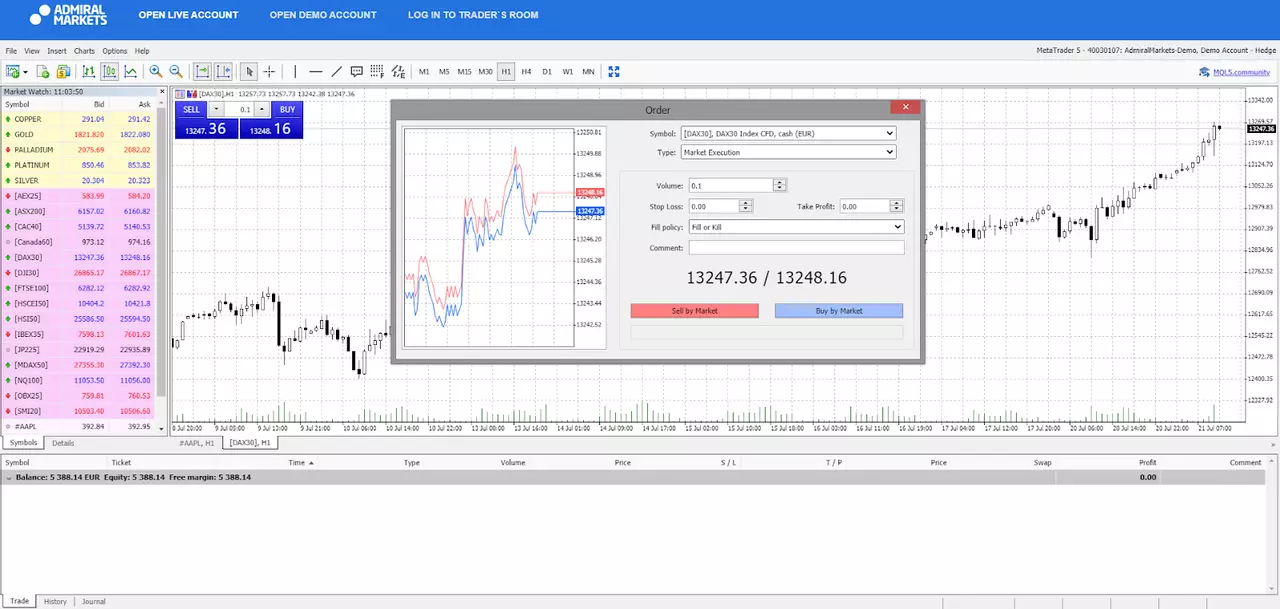Viewport: 1280px width, 609px height.
Task: Switch chart to candlestick style
Action: [109, 71]
